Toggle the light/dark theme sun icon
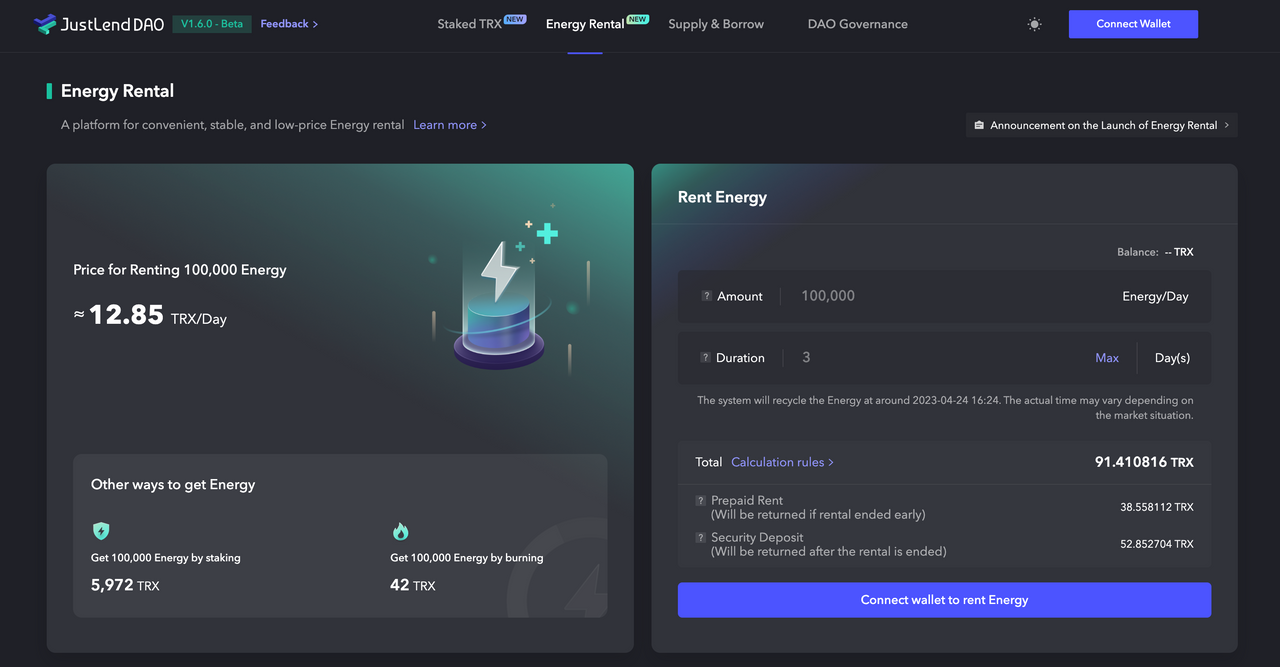The image size is (1280, 667). (1034, 23)
